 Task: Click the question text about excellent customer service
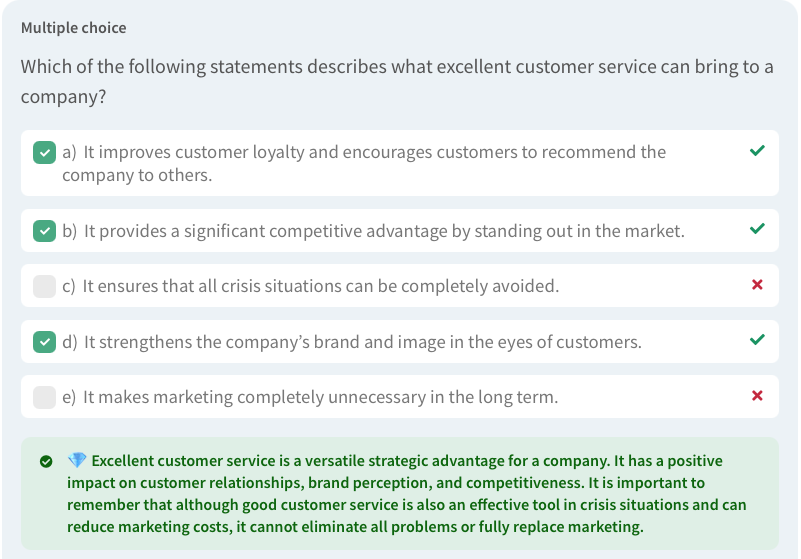397,82
